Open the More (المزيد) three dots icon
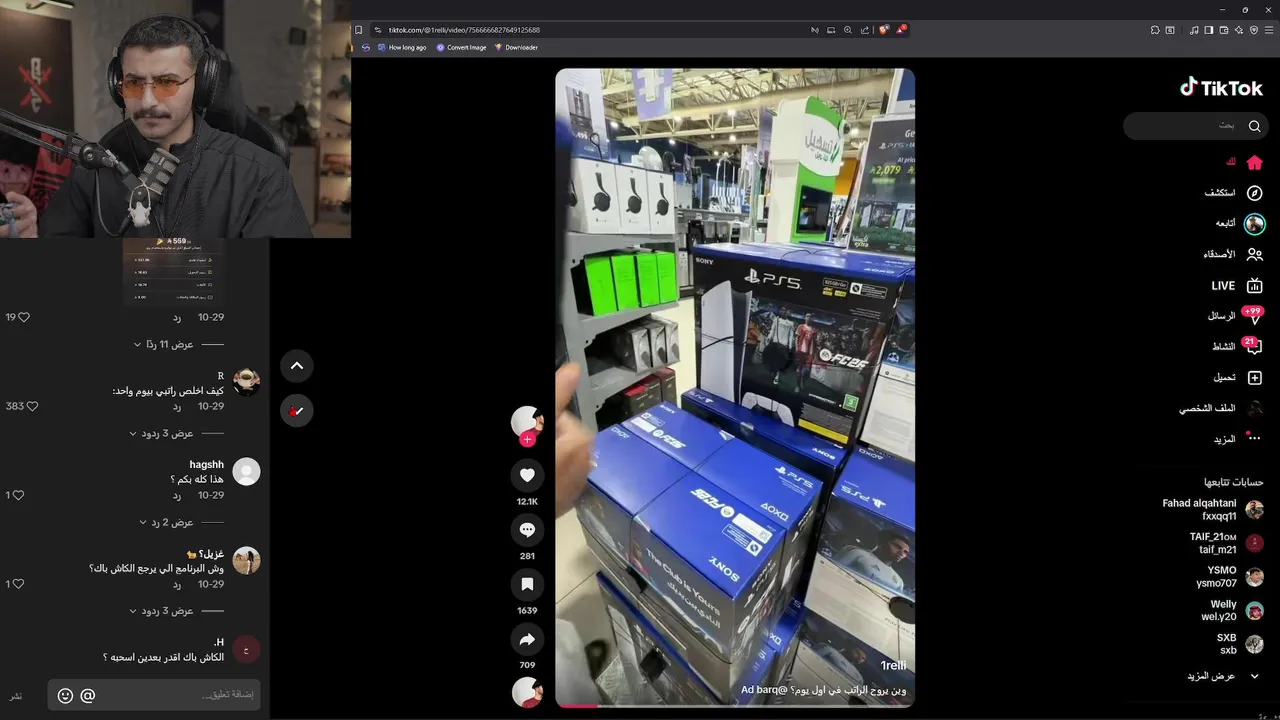This screenshot has height=720, width=1280. (x=1254, y=438)
